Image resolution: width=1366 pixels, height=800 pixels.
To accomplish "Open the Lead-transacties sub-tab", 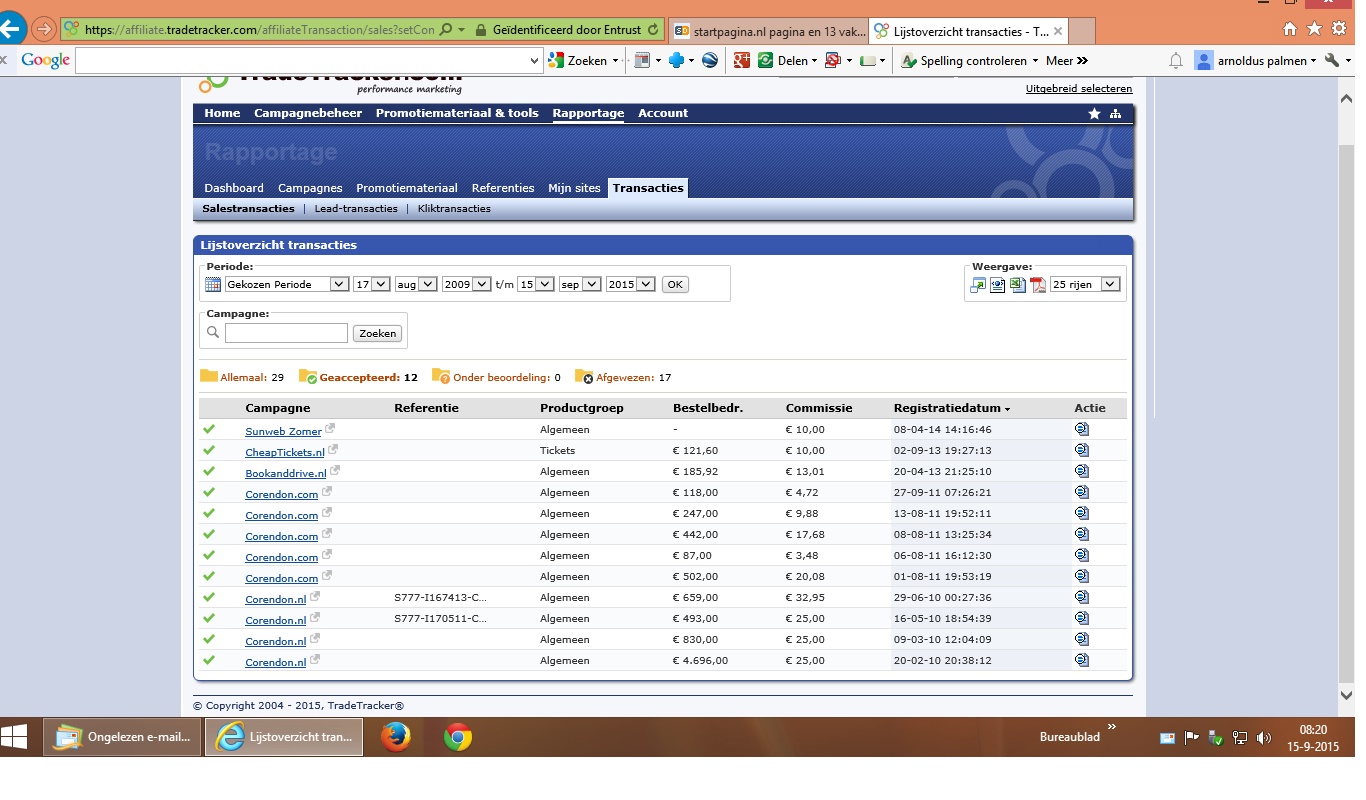I will pos(356,209).
